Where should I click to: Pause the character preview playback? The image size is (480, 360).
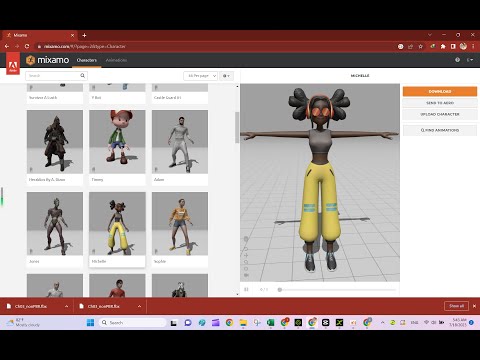point(246,289)
